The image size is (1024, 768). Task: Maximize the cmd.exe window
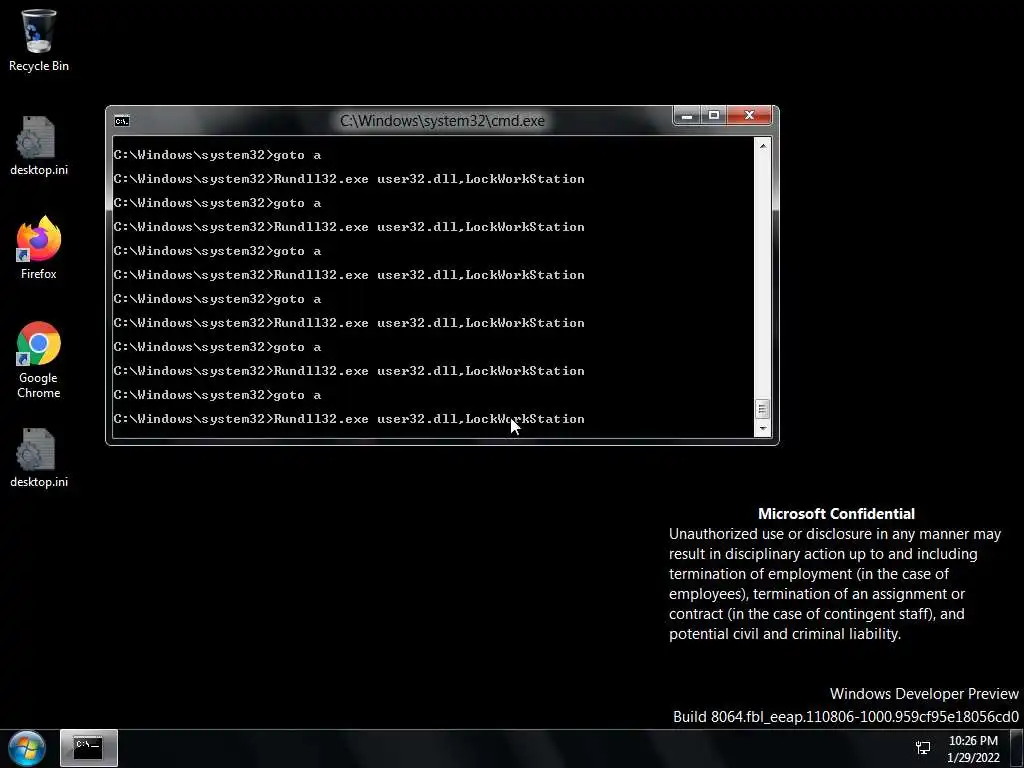(x=714, y=116)
